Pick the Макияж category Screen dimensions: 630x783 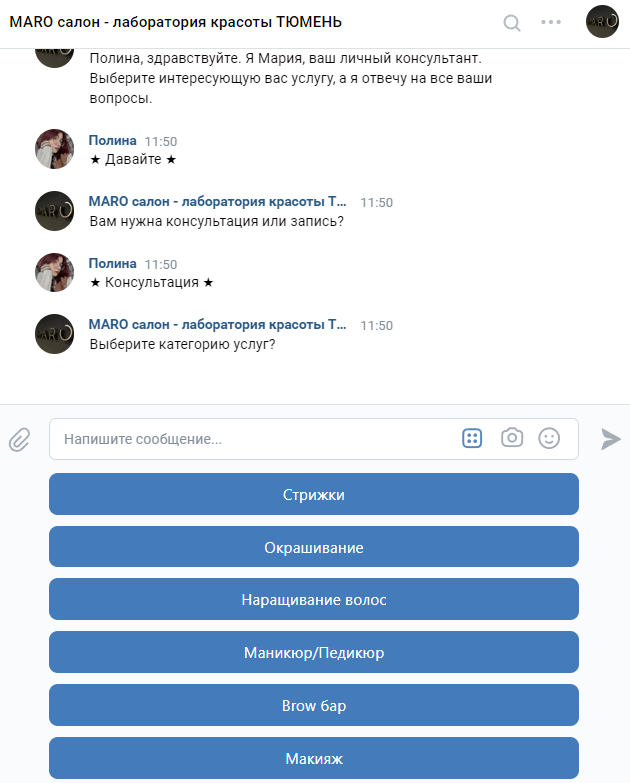coord(314,758)
